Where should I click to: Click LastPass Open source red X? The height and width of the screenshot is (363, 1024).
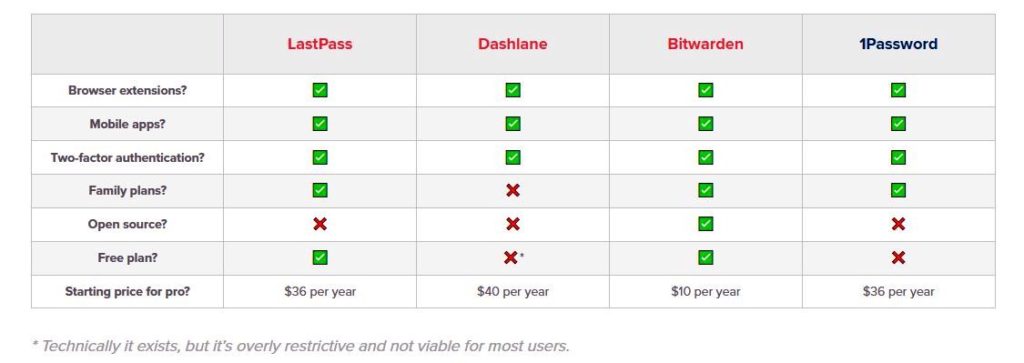(x=320, y=224)
